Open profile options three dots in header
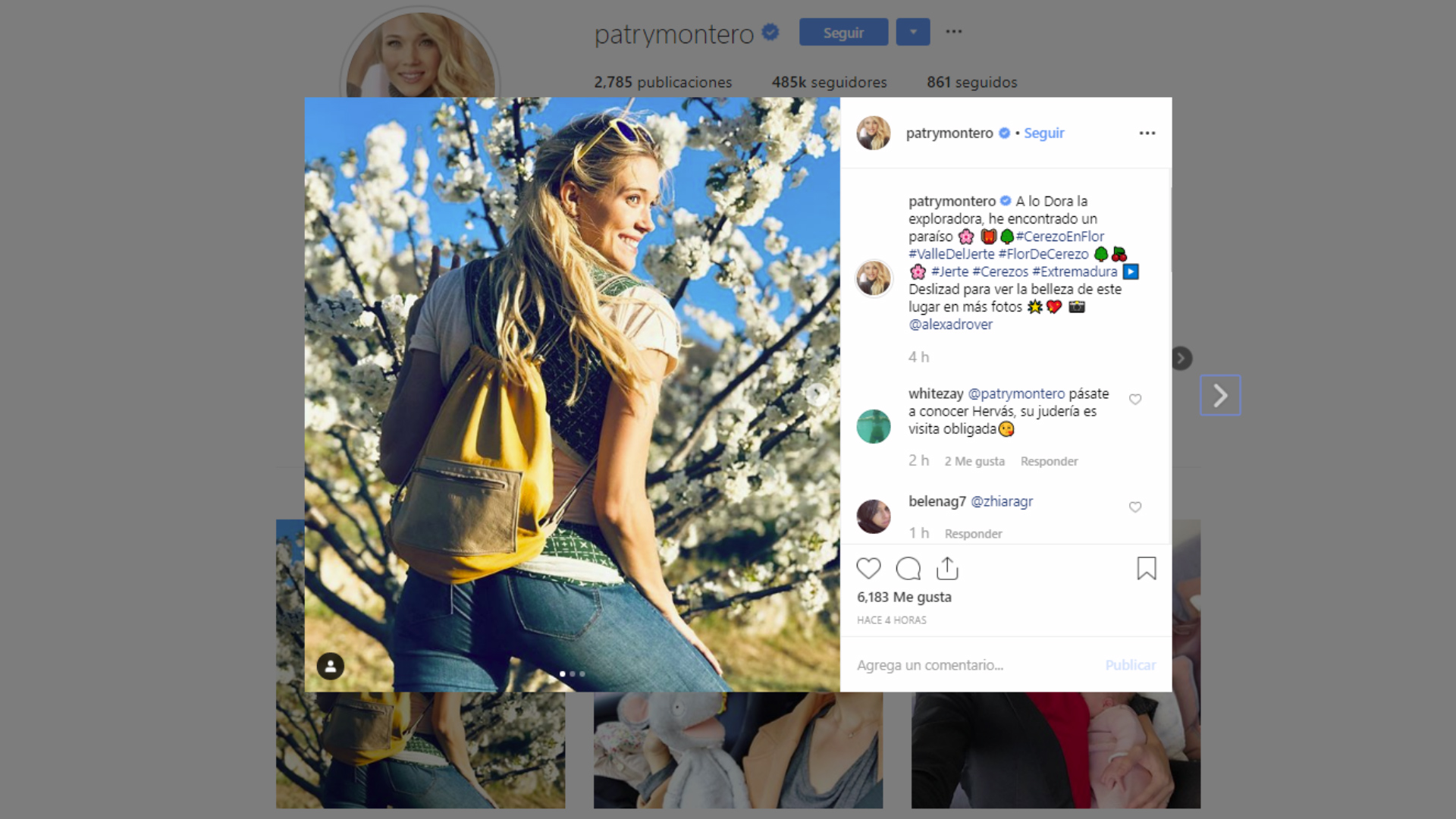Viewport: 1456px width, 819px height. click(954, 32)
